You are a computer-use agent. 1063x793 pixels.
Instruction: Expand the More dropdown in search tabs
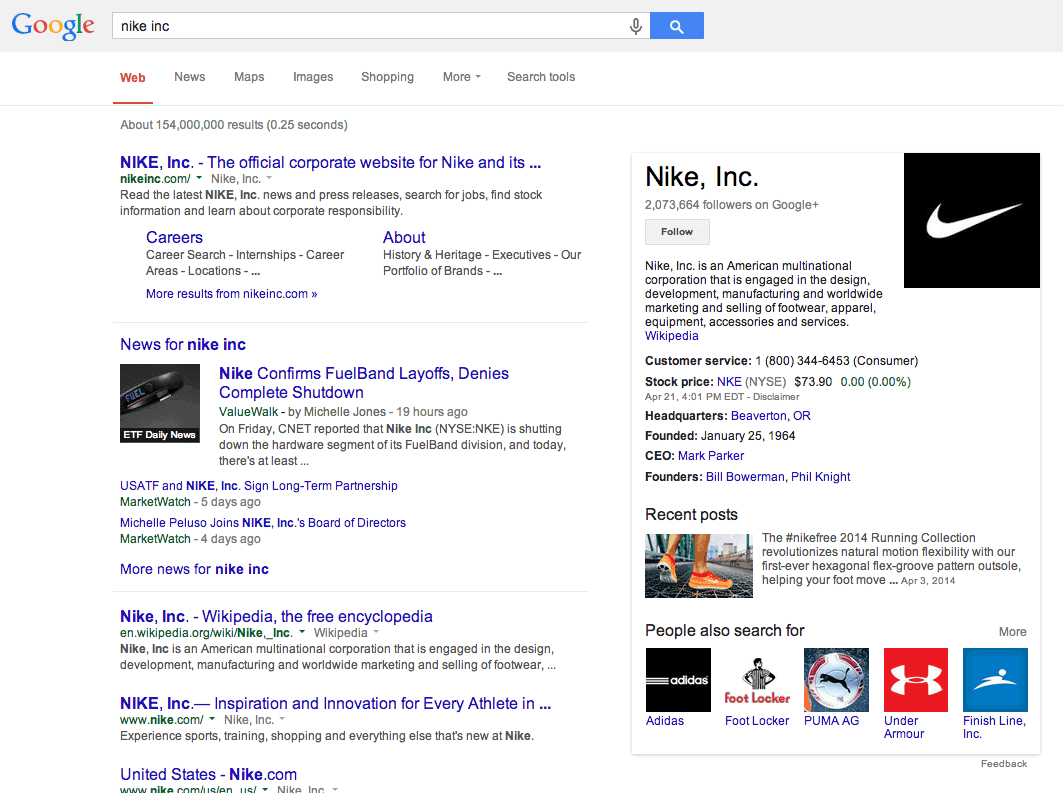tap(462, 77)
